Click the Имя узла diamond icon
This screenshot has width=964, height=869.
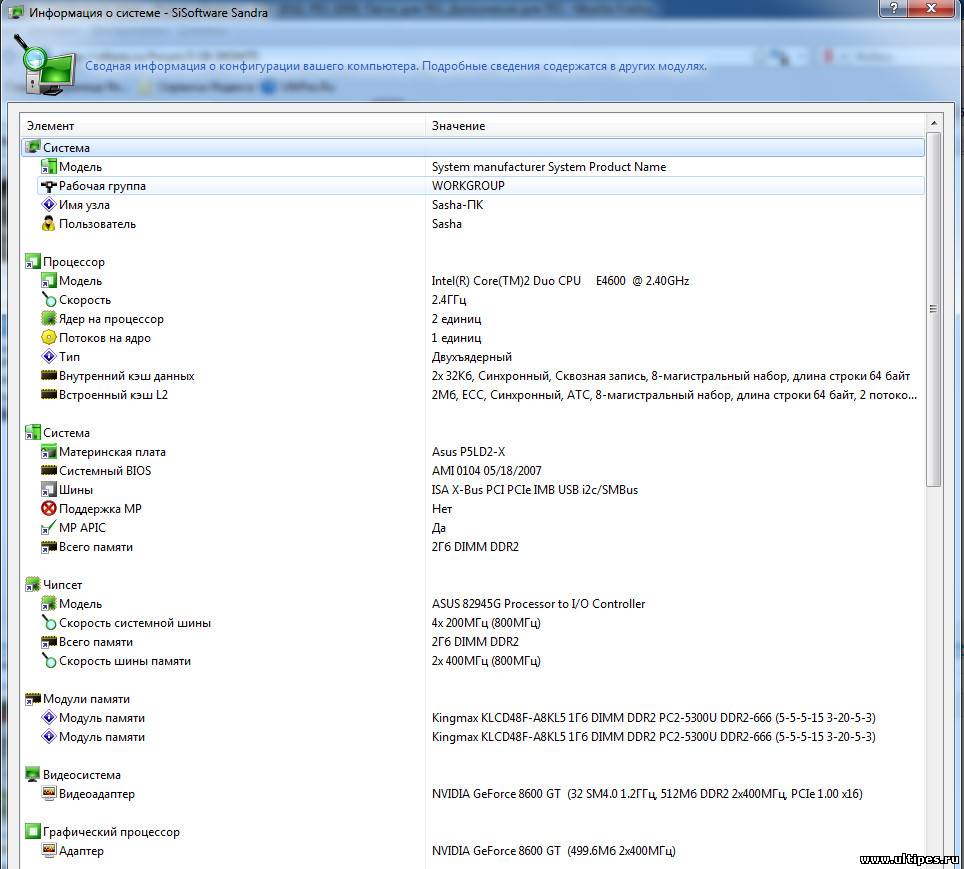(x=48, y=205)
